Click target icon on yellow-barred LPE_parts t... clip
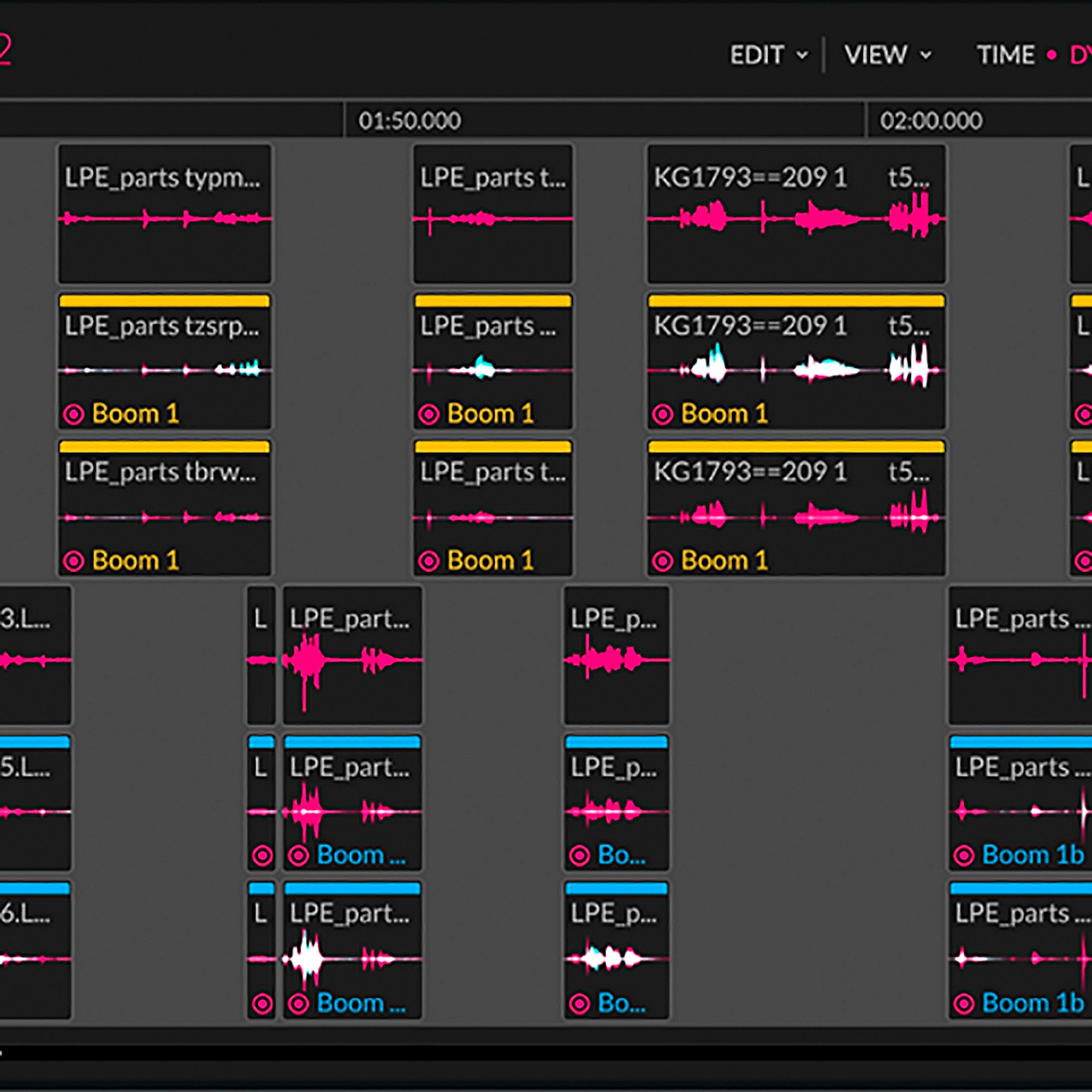Image resolution: width=1092 pixels, height=1092 pixels. point(429,561)
